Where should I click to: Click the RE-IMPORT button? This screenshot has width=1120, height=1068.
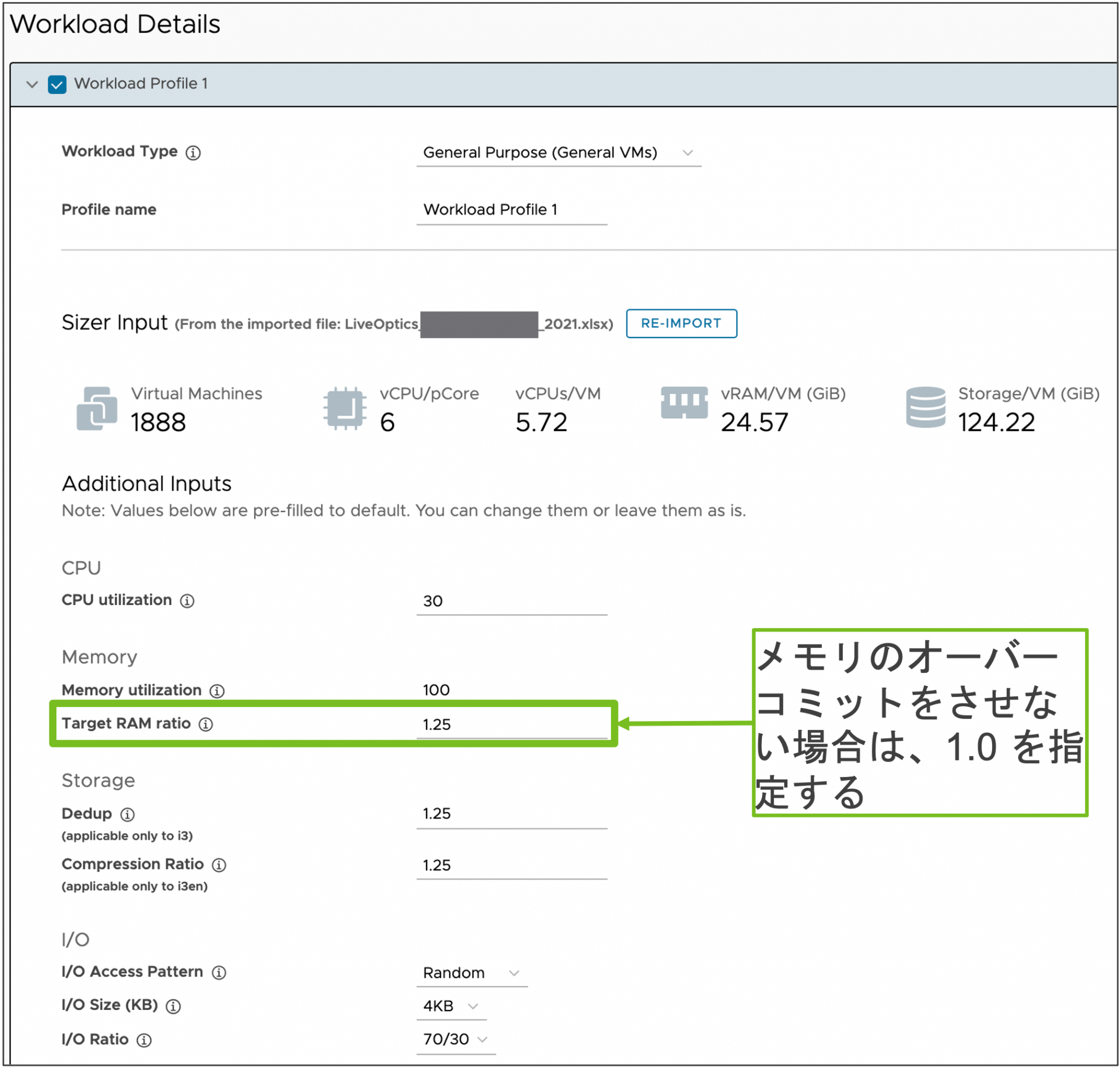click(681, 323)
